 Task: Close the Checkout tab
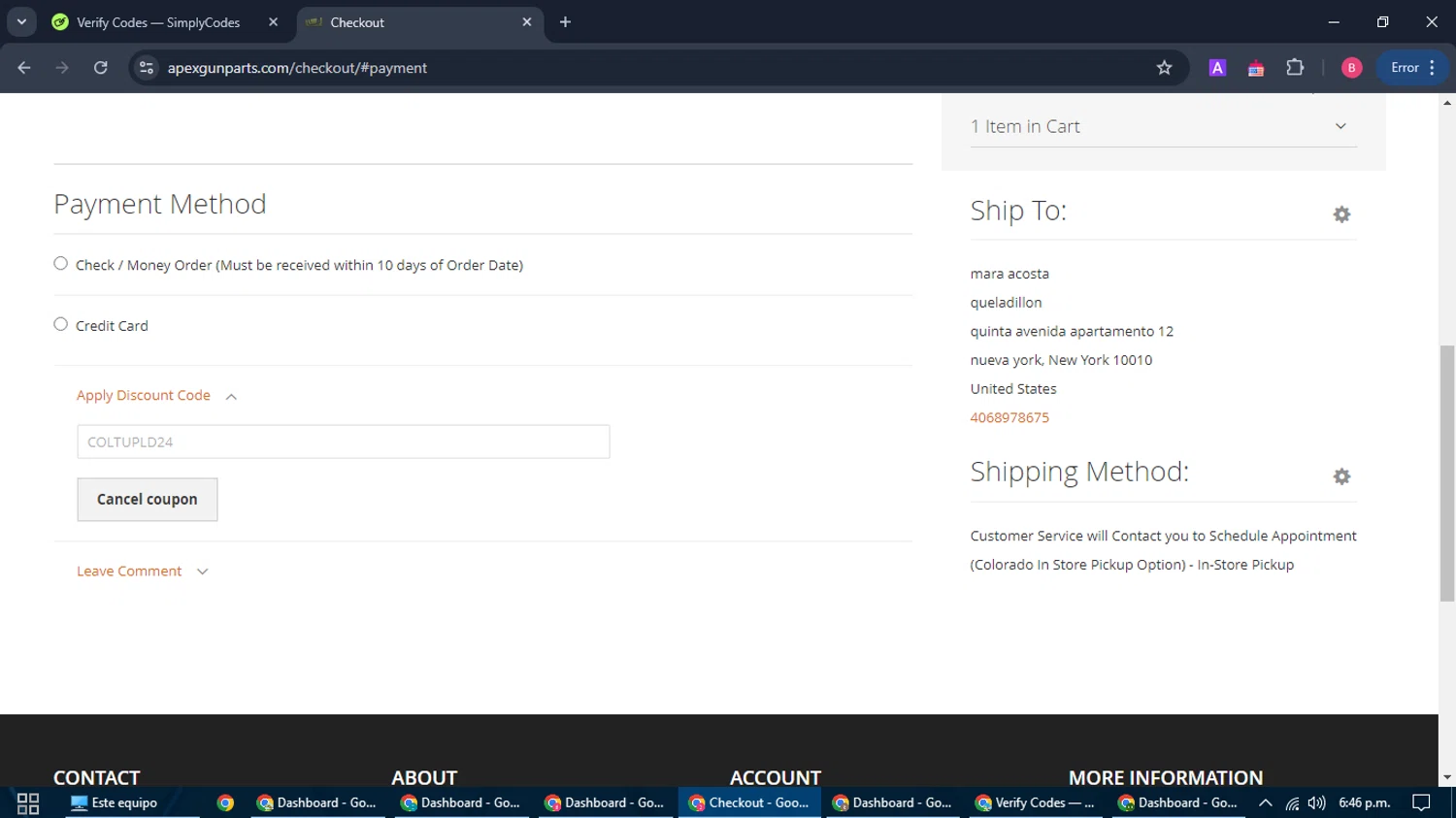click(527, 22)
